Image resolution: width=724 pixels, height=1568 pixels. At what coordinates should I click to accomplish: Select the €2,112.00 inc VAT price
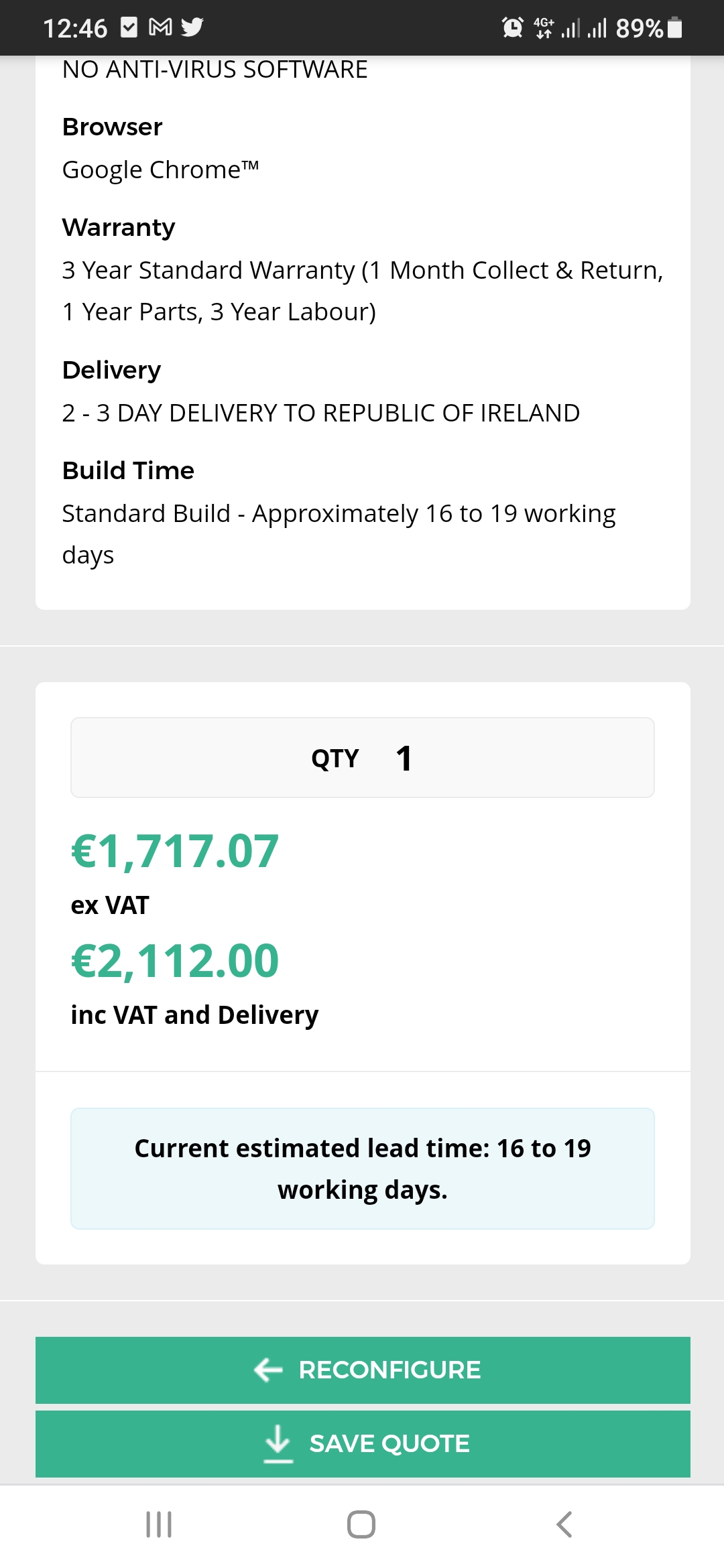point(175,960)
